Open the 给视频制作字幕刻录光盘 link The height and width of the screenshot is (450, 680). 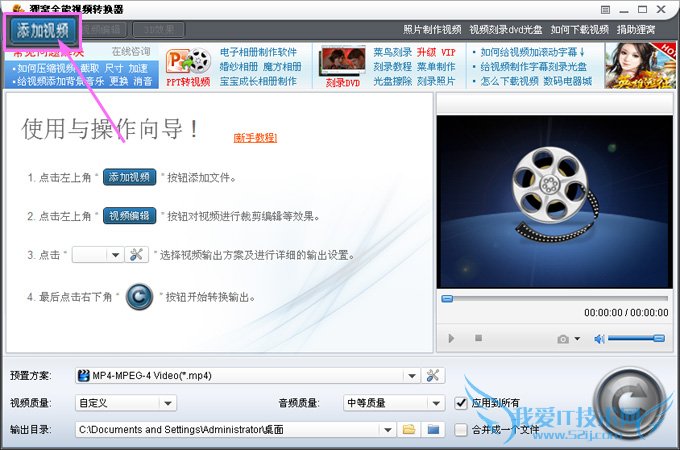point(533,67)
